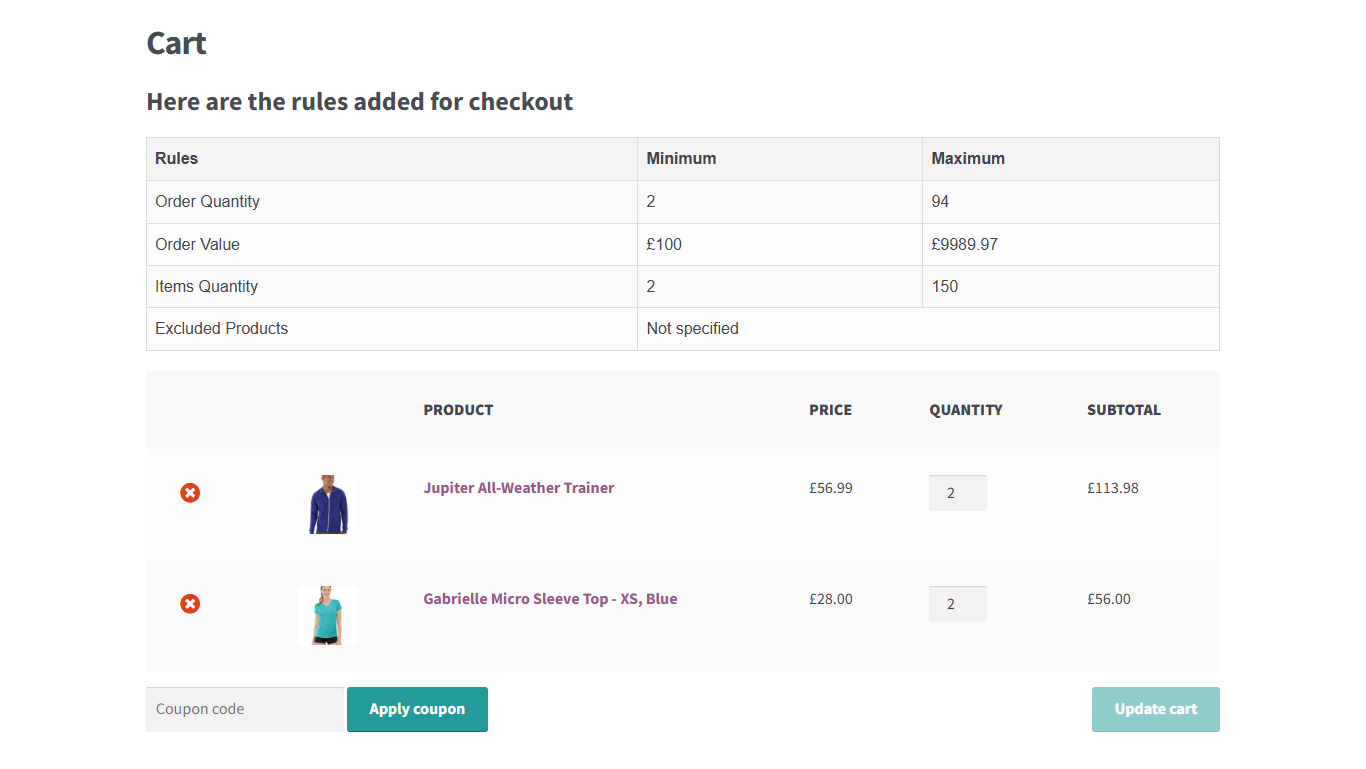1366x769 pixels.
Task: Open the Jupiter All-Weather Trainer product image
Action: coord(326,504)
